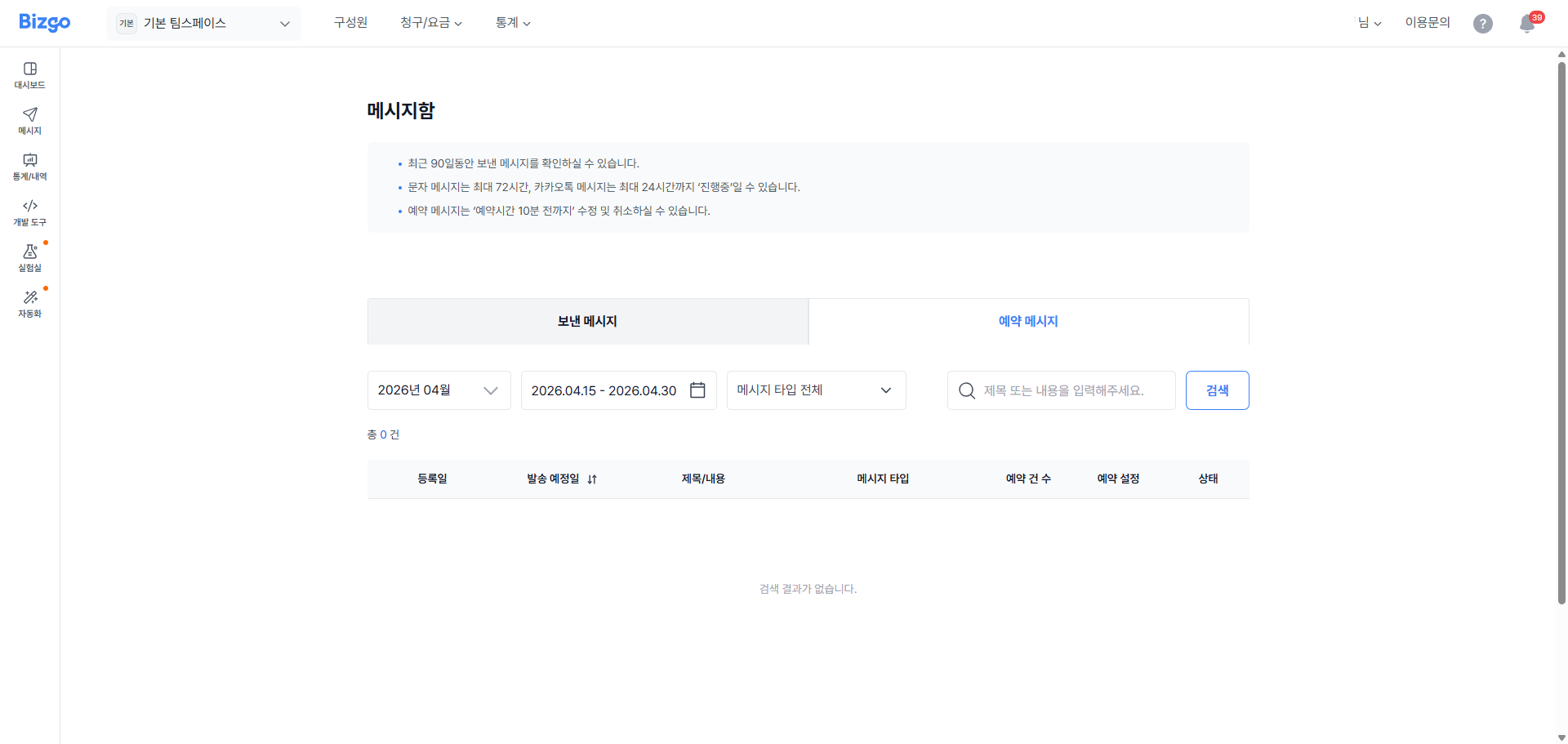This screenshot has width=1568, height=744.
Task: Open the 자동화 magic wand icon
Action: click(30, 298)
